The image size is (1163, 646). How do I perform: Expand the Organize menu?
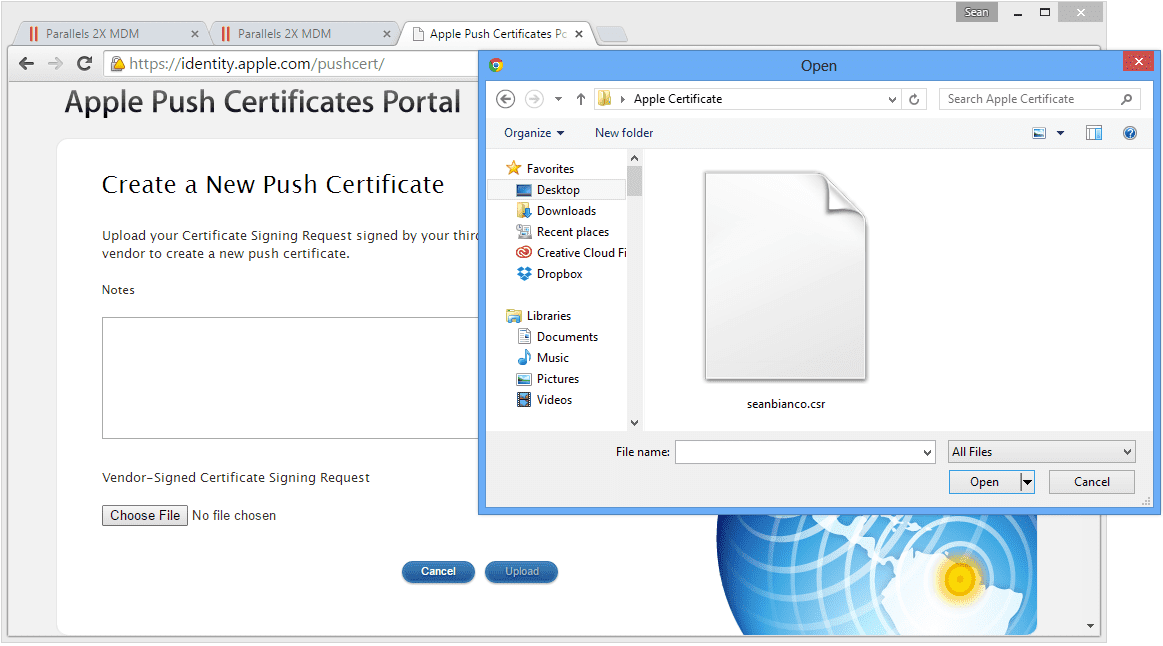click(534, 133)
